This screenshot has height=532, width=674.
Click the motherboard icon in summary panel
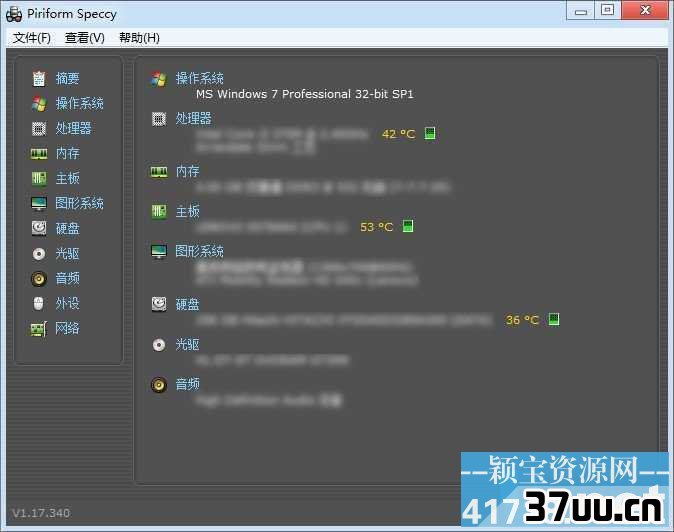(159, 211)
